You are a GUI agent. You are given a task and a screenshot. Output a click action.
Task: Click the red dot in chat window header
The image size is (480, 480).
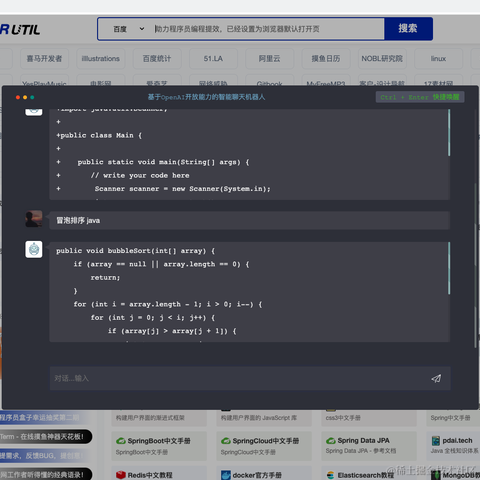click(18, 97)
